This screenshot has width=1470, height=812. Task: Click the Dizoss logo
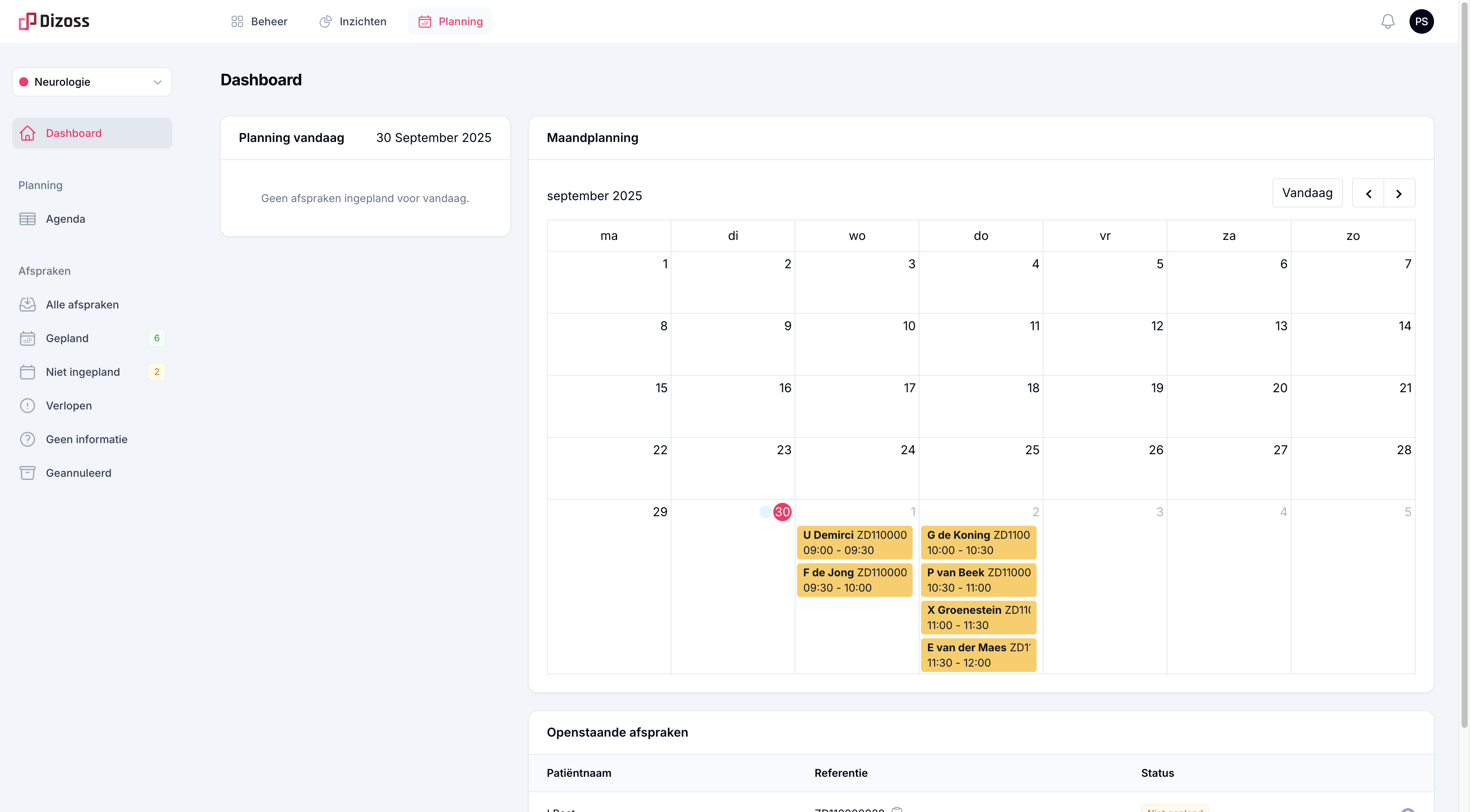pos(54,22)
